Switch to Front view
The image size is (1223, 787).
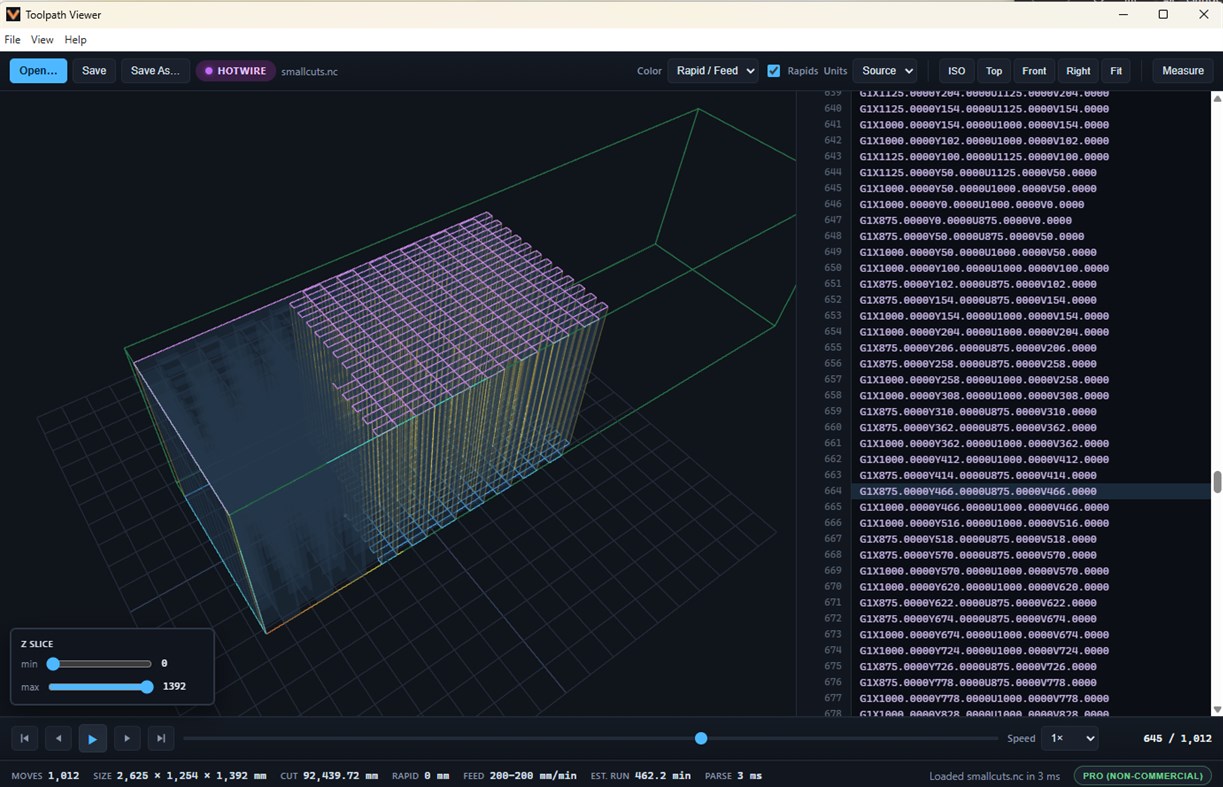coord(1034,71)
